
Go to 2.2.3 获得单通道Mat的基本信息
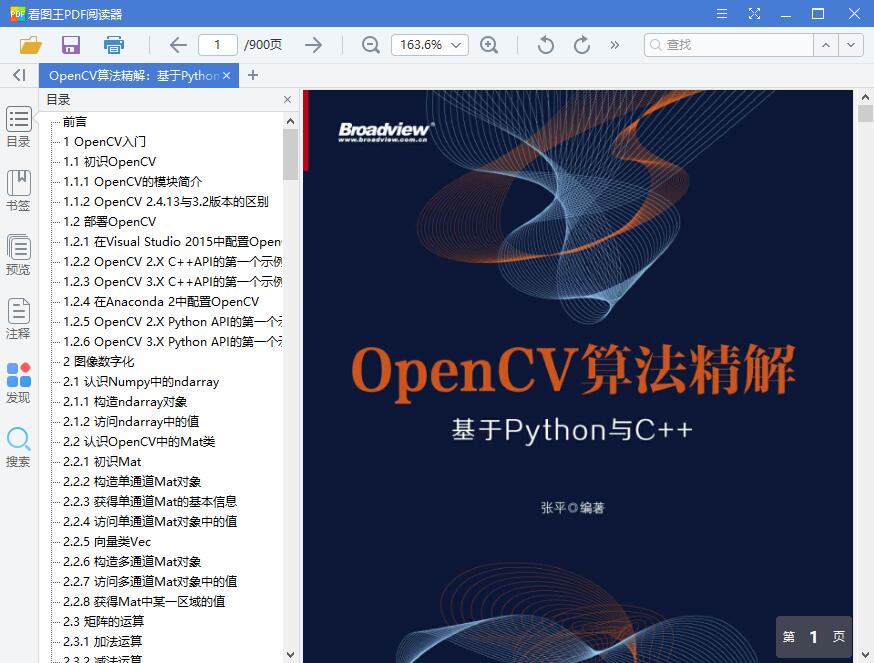point(150,502)
